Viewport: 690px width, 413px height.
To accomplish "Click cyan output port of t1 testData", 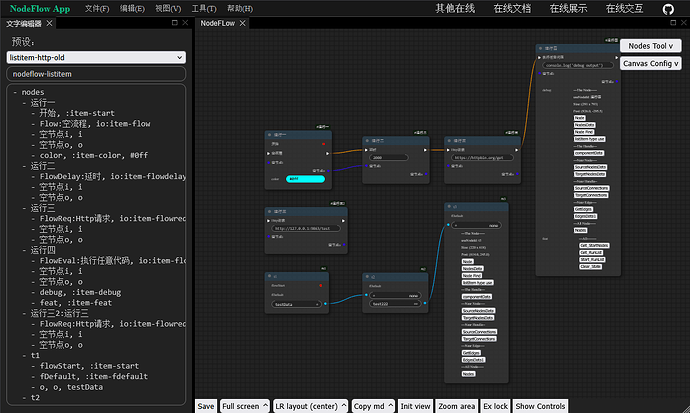I will [x=325, y=303].
